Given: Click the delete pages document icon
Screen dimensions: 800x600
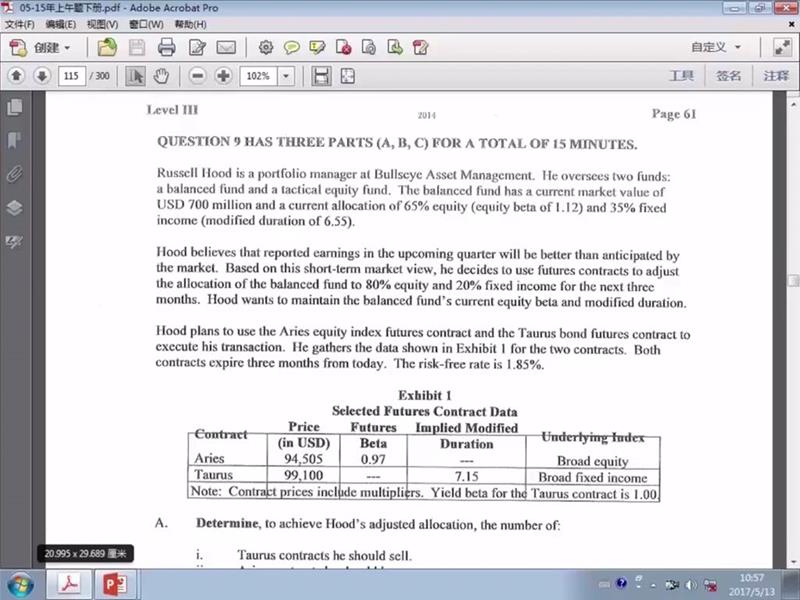Looking at the screenshot, I should click(x=343, y=47).
